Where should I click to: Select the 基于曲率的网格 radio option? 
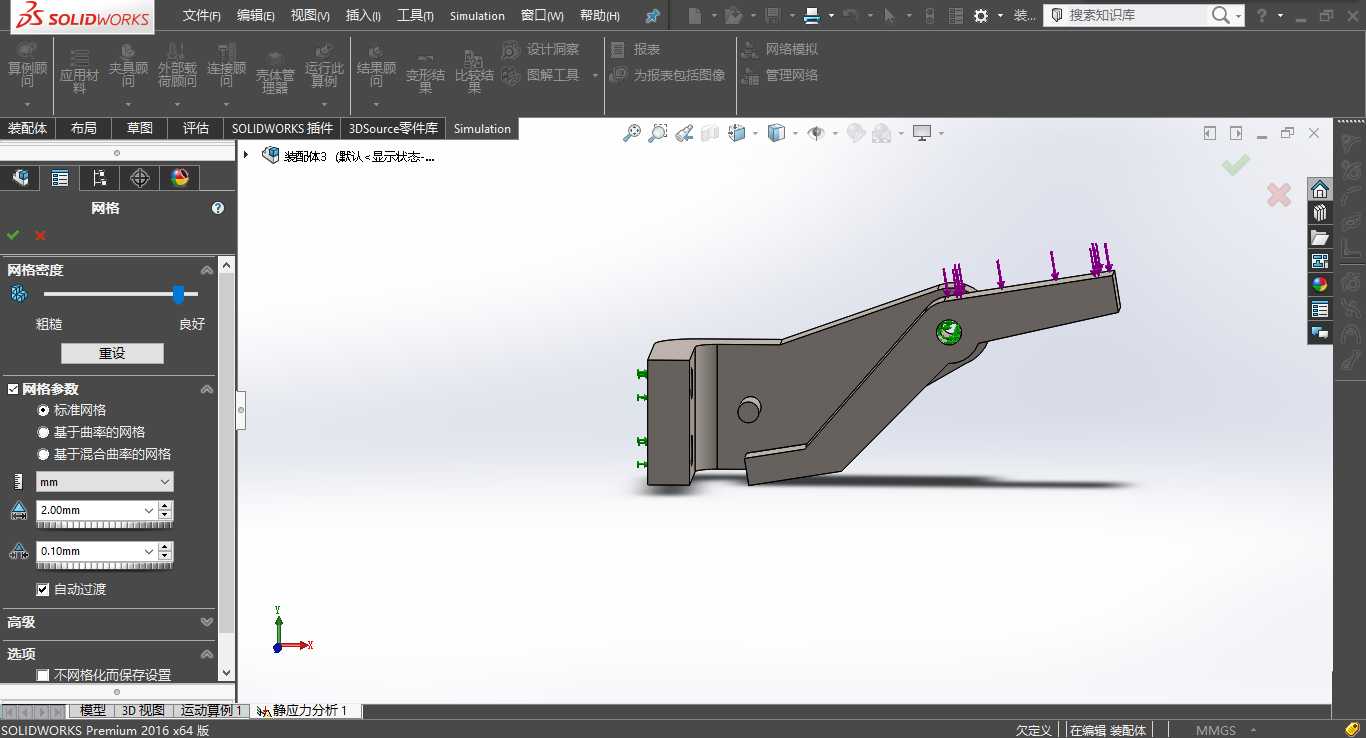click(43, 432)
